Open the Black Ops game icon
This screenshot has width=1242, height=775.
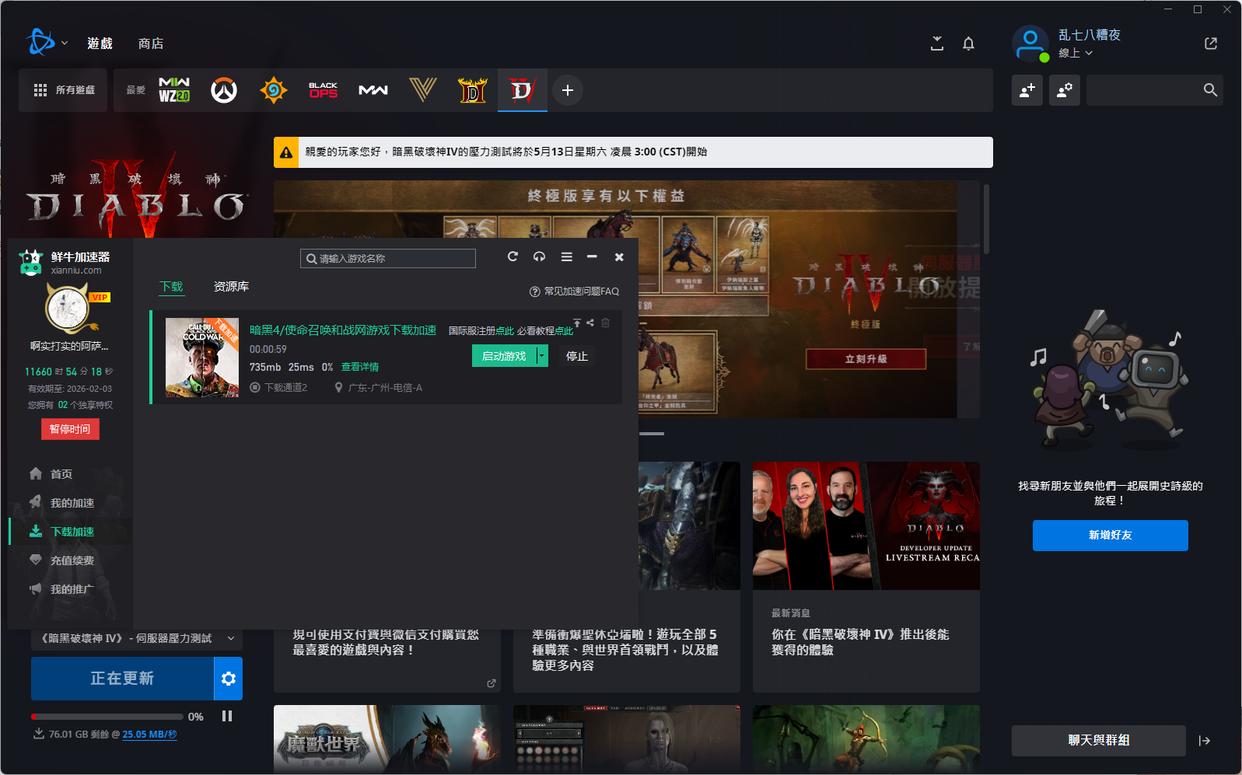click(x=323, y=90)
